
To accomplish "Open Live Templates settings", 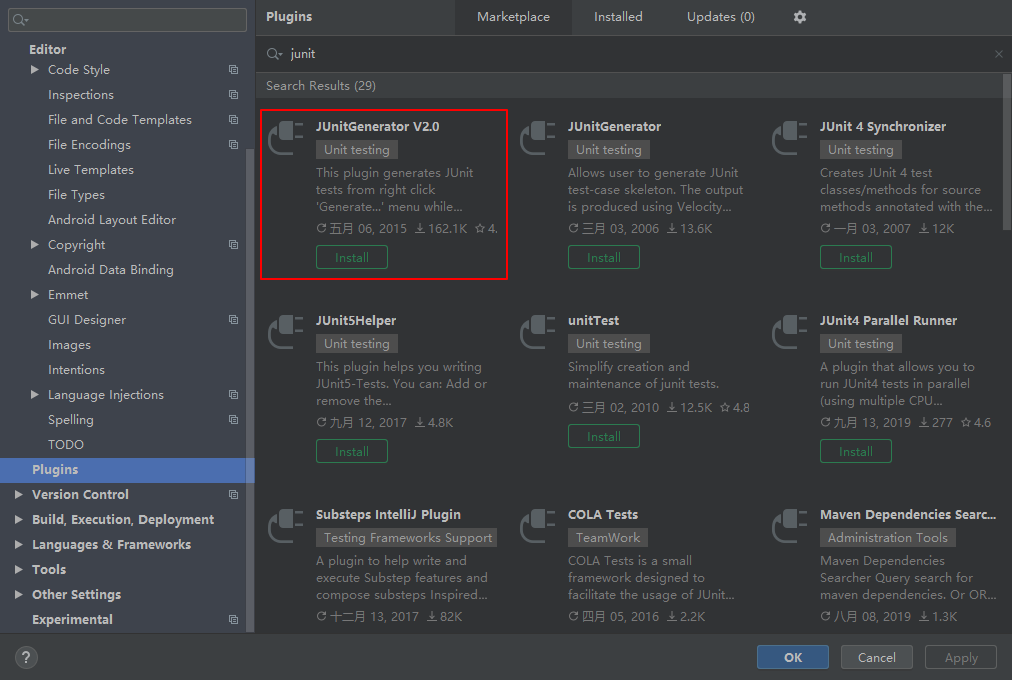I will (x=91, y=170).
